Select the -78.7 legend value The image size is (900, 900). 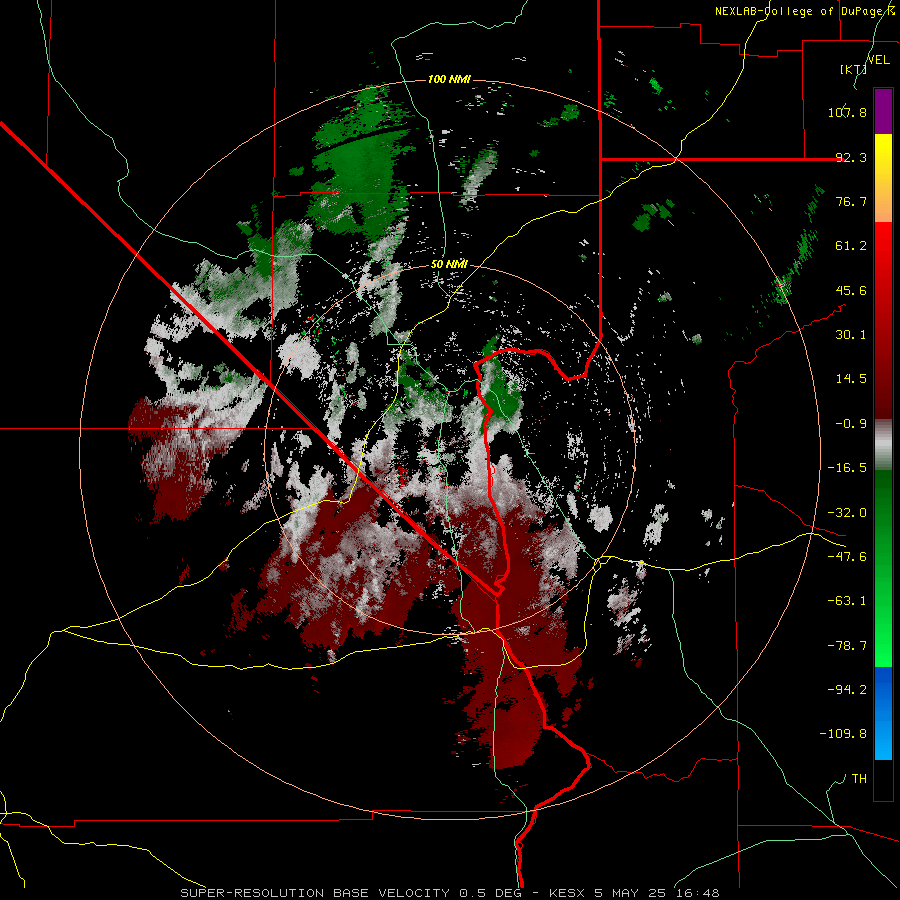pyautogui.click(x=847, y=645)
